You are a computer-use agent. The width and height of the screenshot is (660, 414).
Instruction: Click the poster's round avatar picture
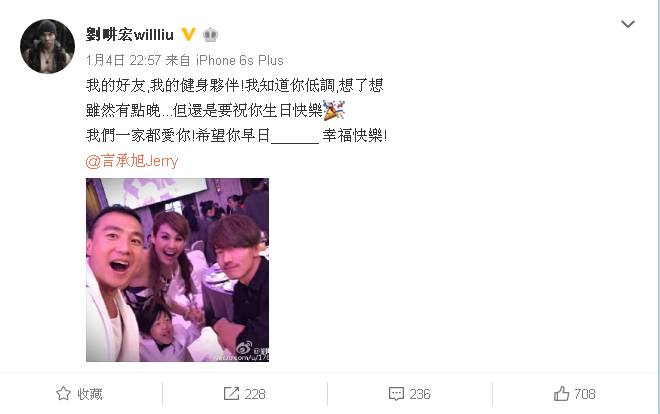click(47, 46)
